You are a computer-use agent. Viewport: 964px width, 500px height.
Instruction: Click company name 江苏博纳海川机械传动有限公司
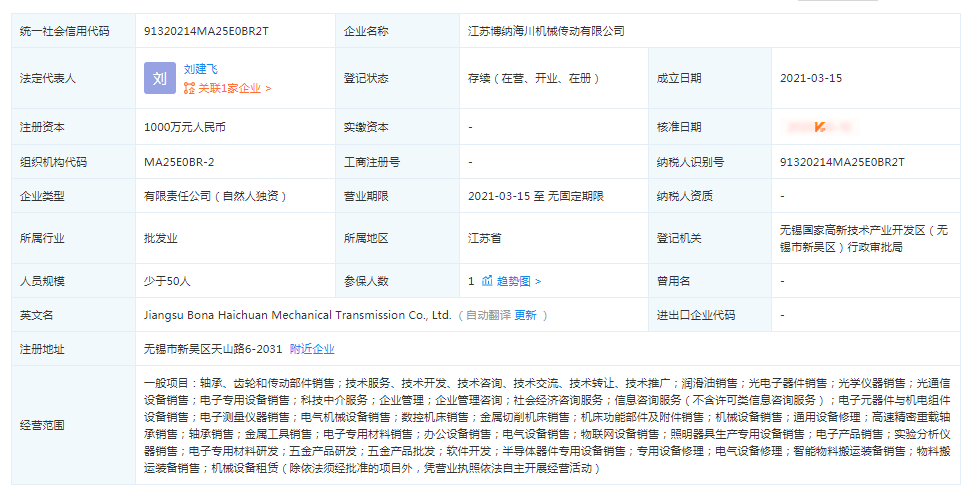point(546,31)
